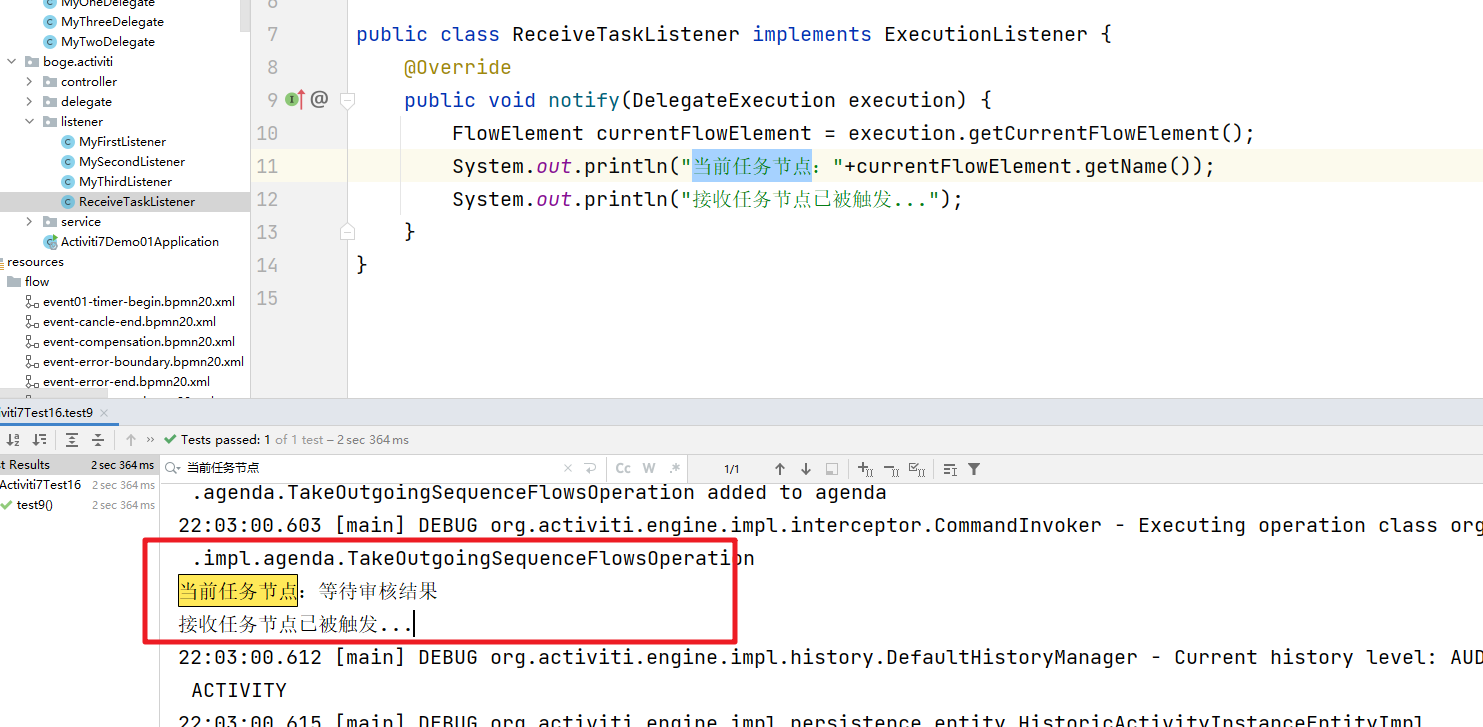This screenshot has height=727, width=1483.
Task: Expand the delegate folder
Action: tap(29, 102)
